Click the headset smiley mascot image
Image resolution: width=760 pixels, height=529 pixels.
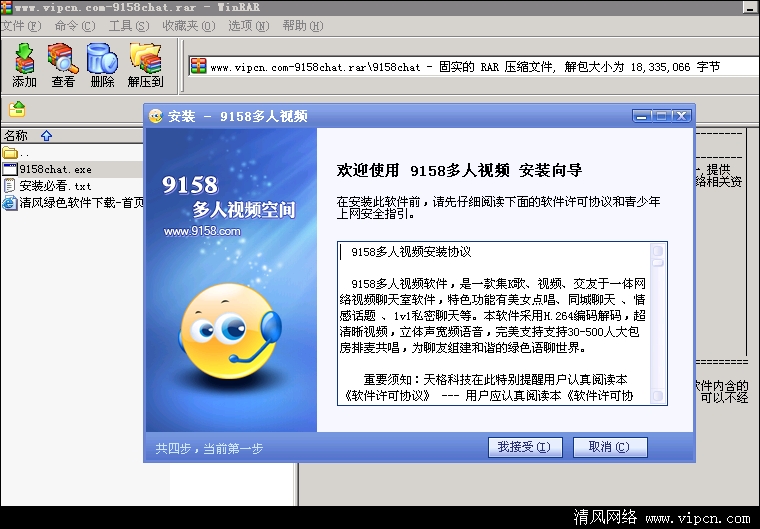point(231,331)
